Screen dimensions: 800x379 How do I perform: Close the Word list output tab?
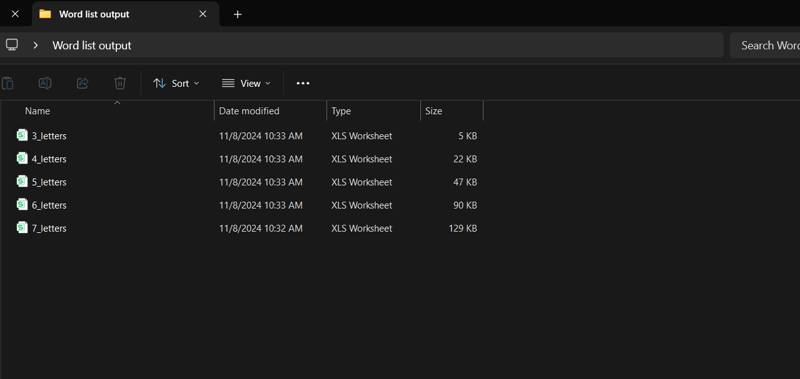point(203,14)
